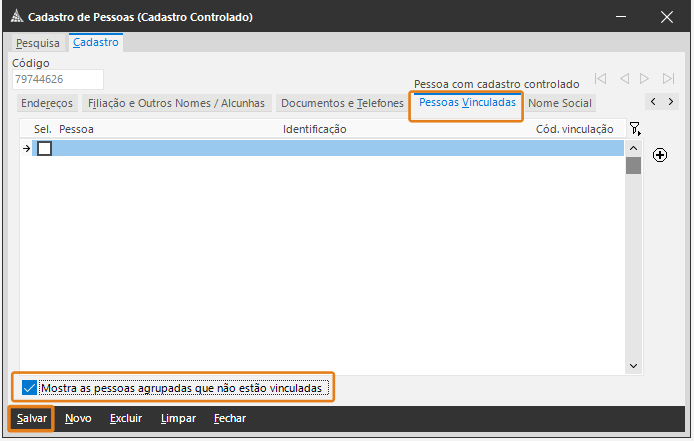Click the Excluir button
Screen dimensions: 694x441
click(126, 418)
